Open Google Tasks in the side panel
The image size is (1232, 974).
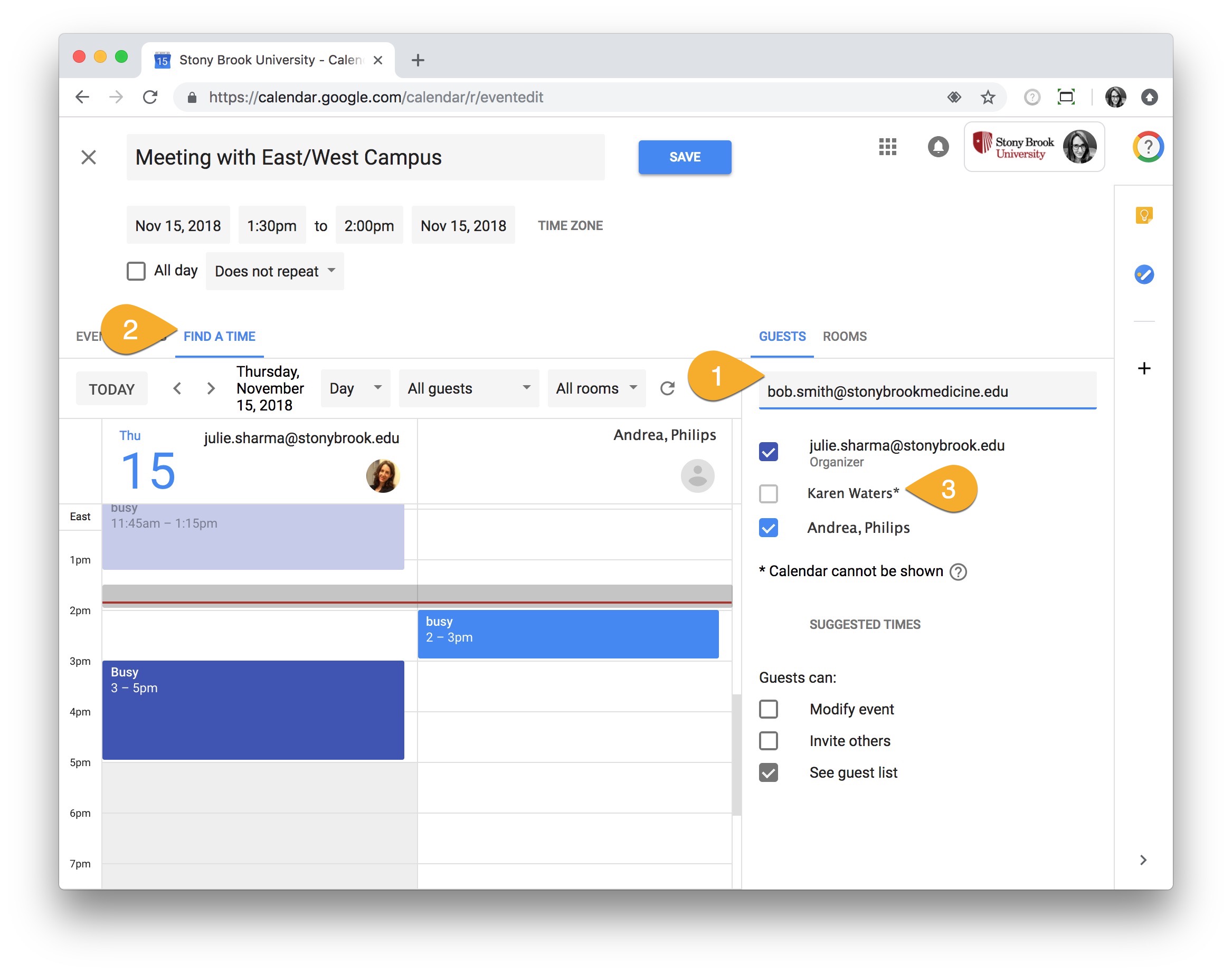point(1144,274)
